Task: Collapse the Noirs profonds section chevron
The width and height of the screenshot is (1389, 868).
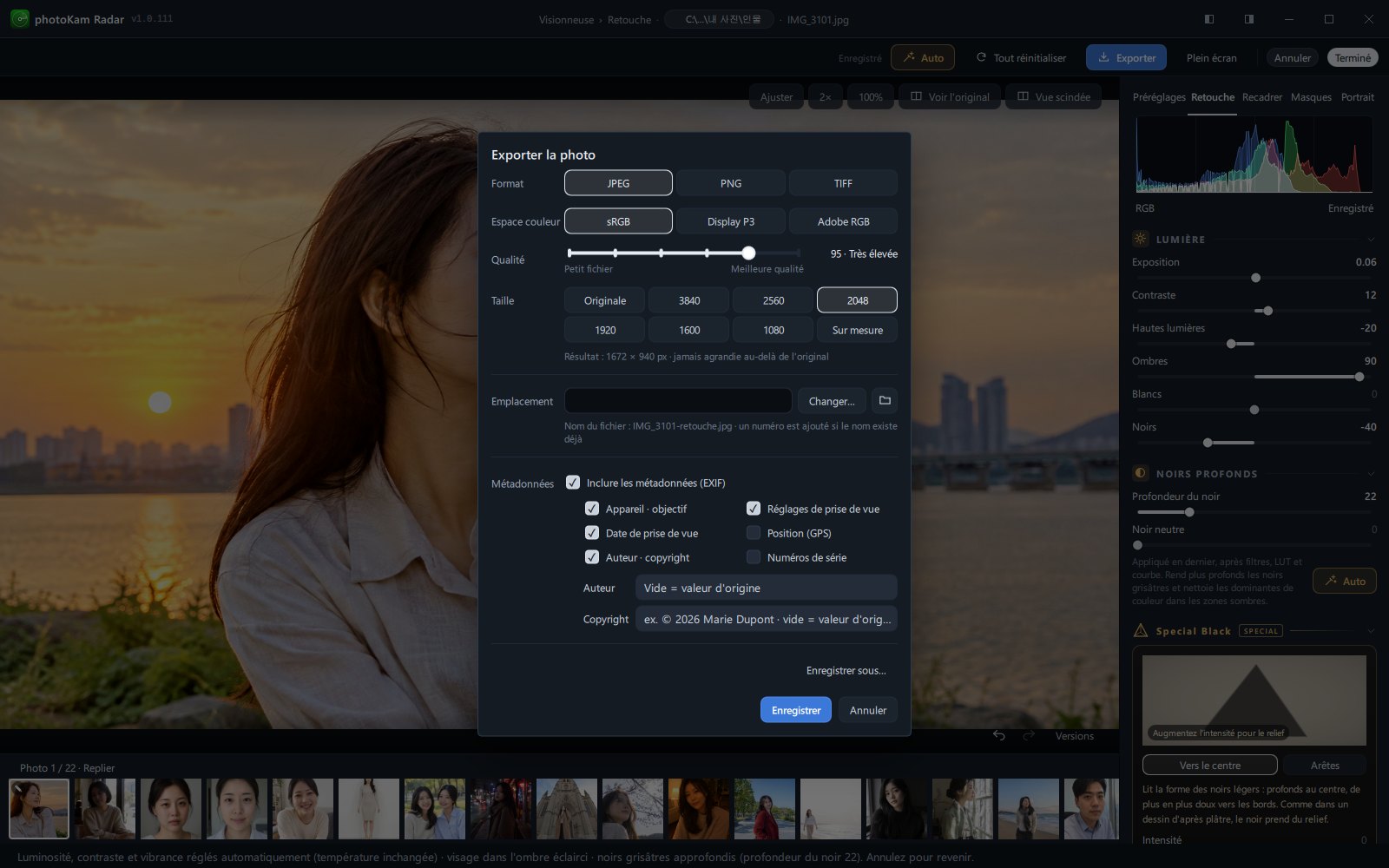Action: point(1371,474)
